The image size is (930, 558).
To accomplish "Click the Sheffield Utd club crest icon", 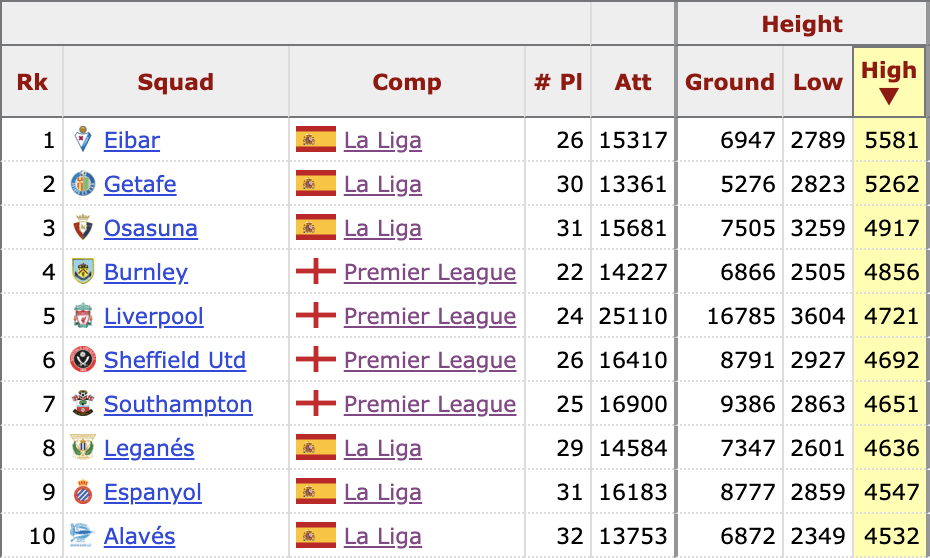I will coord(83,360).
